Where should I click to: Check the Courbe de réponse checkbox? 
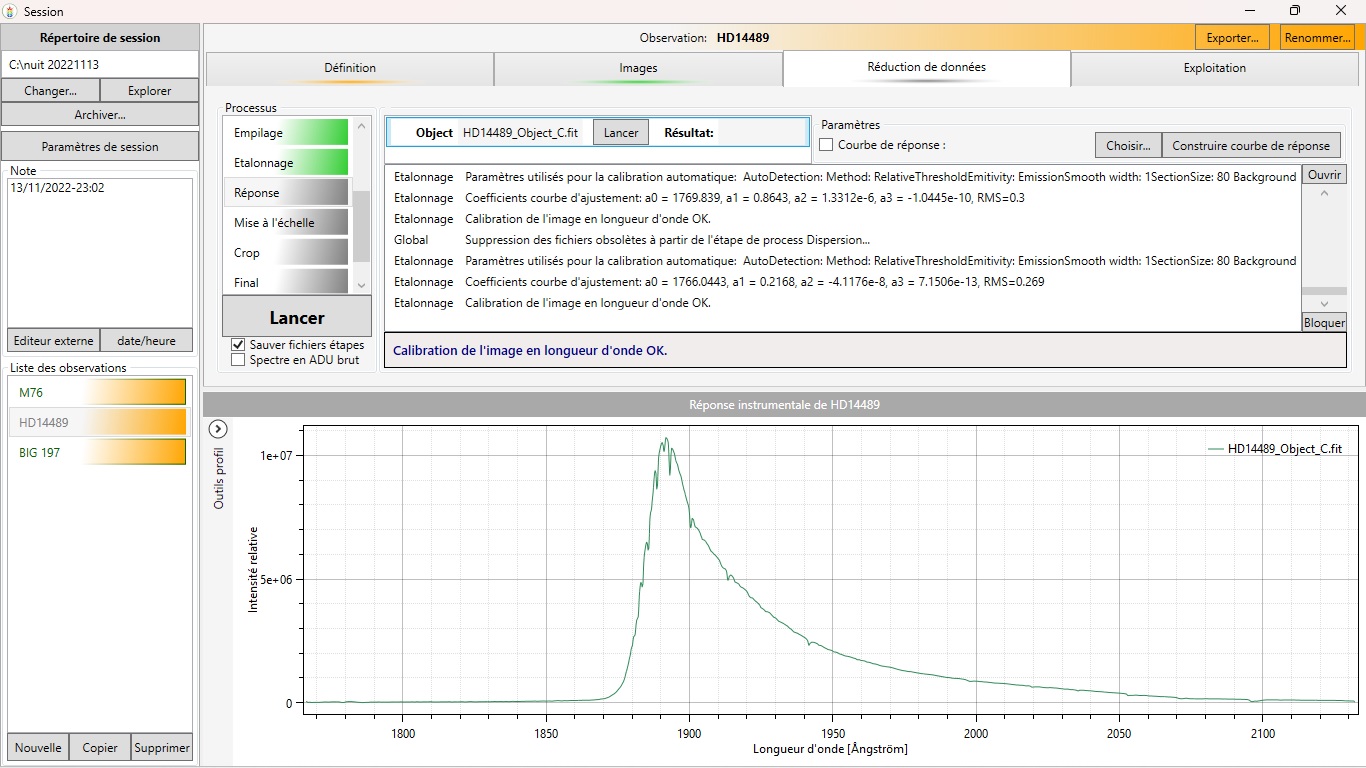(x=826, y=145)
